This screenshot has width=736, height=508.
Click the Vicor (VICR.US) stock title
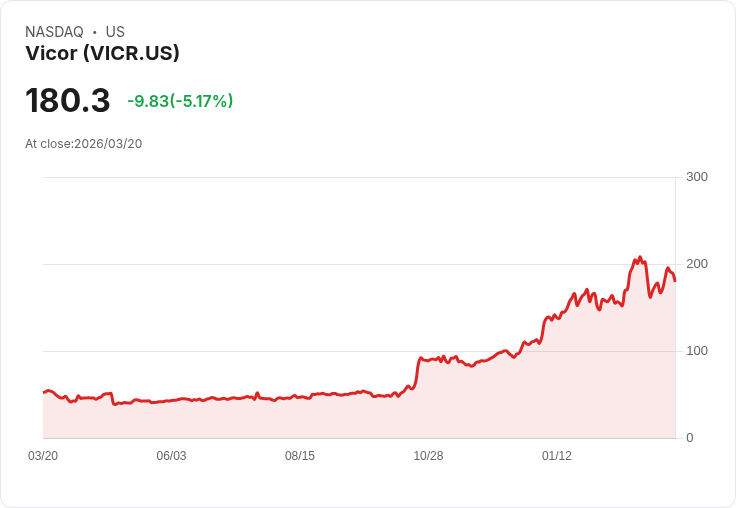(102, 53)
